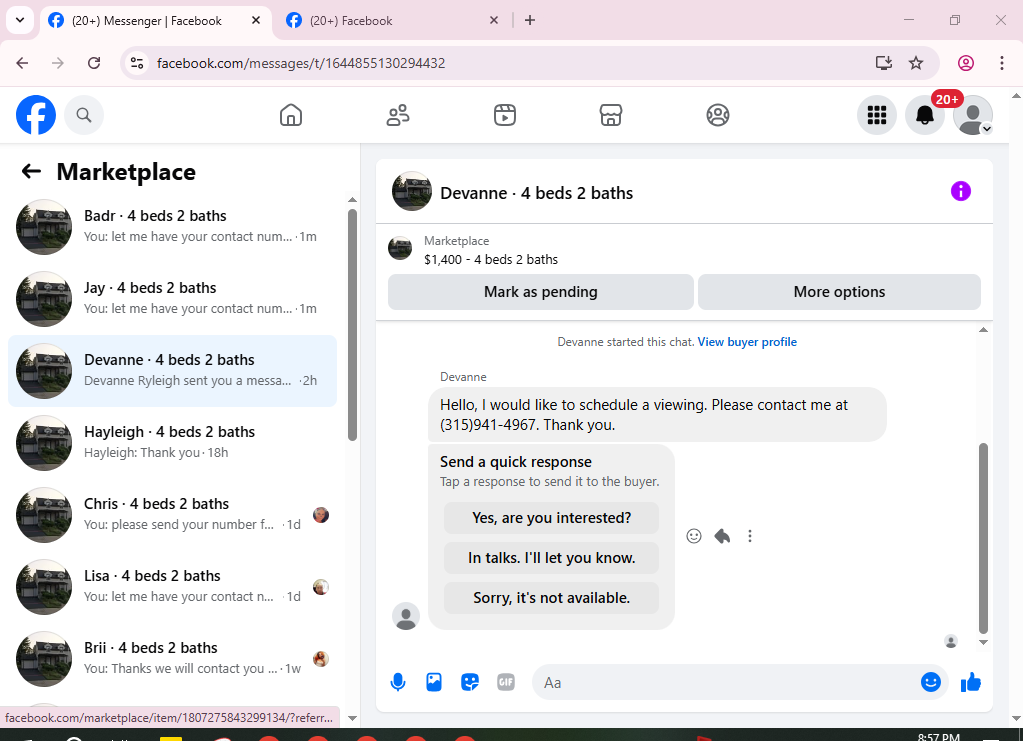Open the Chrome profile icon
The height and width of the screenshot is (741, 1023).
(966, 63)
